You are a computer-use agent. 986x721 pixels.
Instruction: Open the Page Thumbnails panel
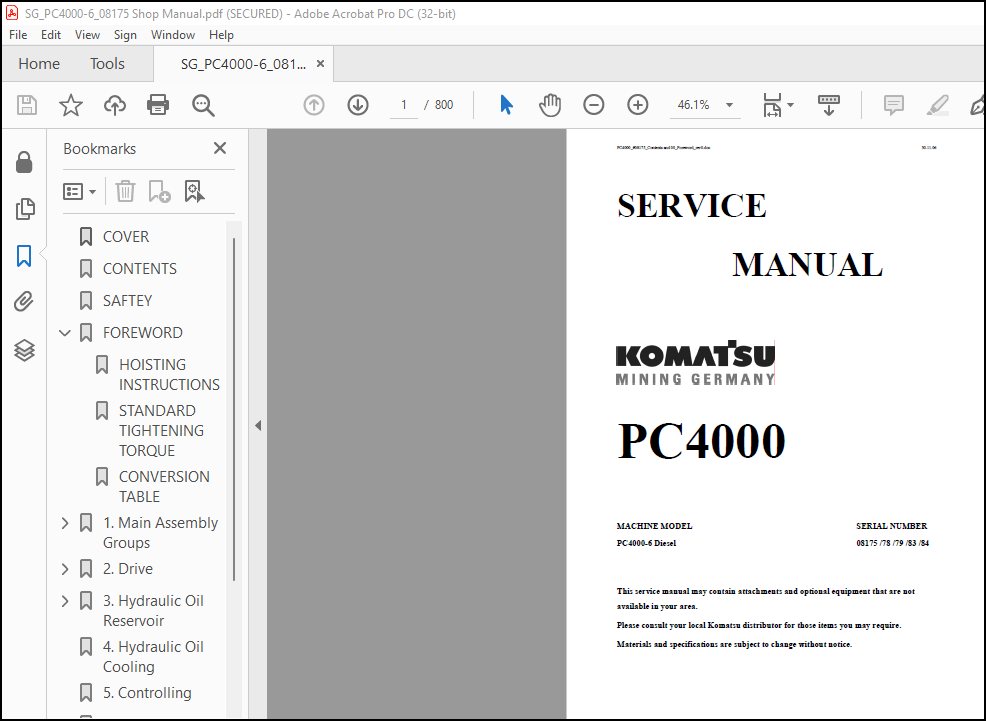(x=25, y=209)
